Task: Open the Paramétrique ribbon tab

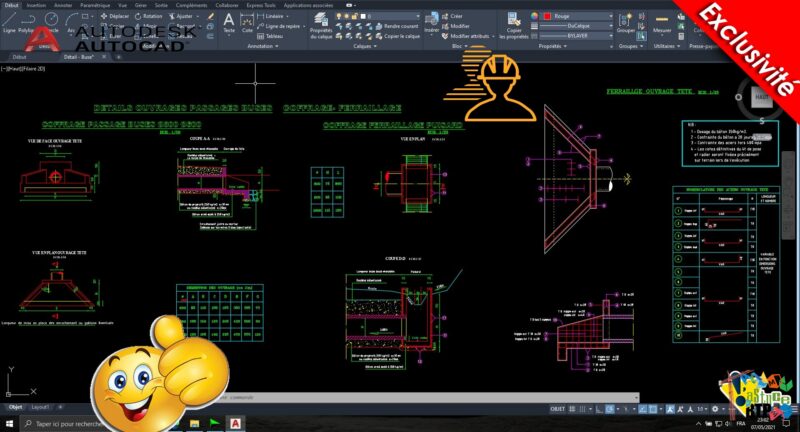Action: tap(95, 5)
